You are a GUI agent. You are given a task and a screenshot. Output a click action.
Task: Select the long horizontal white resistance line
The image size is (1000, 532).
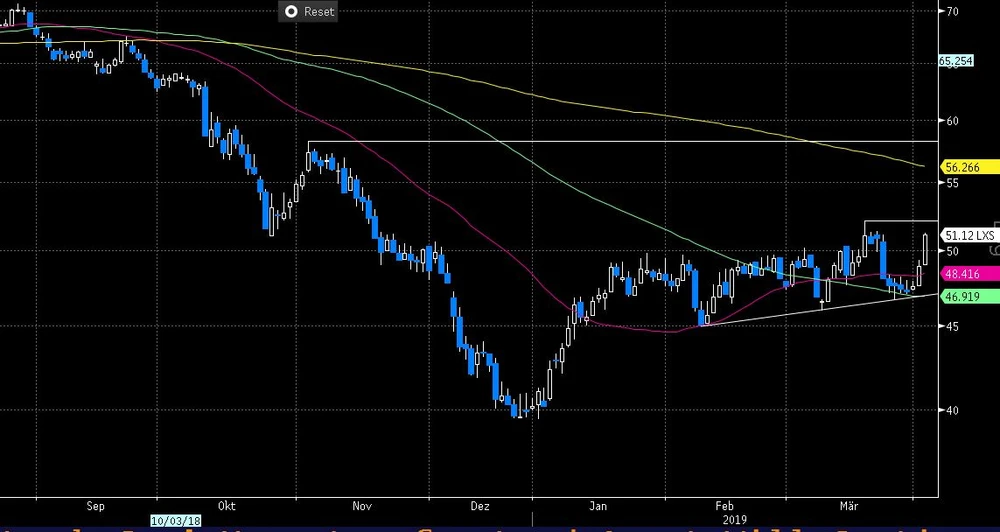click(620, 141)
